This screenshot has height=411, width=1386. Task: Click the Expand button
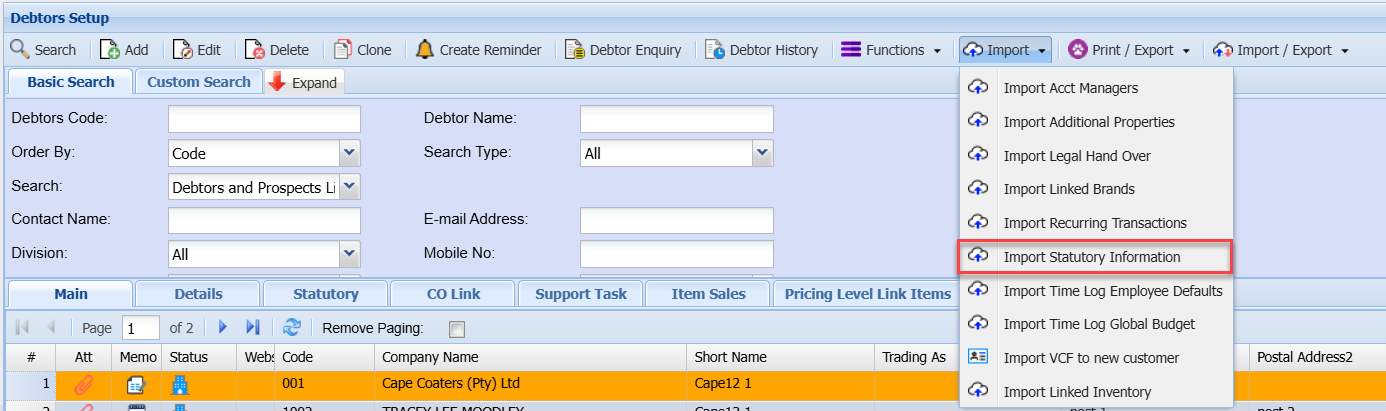tap(304, 83)
